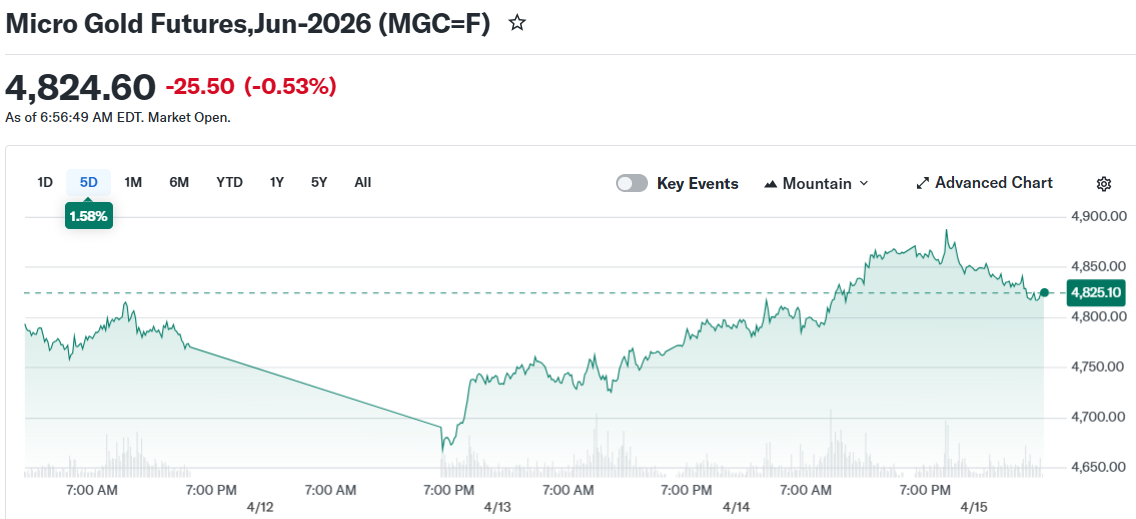The image size is (1136, 519).
Task: Switch chart range to 6M
Action: (x=179, y=183)
